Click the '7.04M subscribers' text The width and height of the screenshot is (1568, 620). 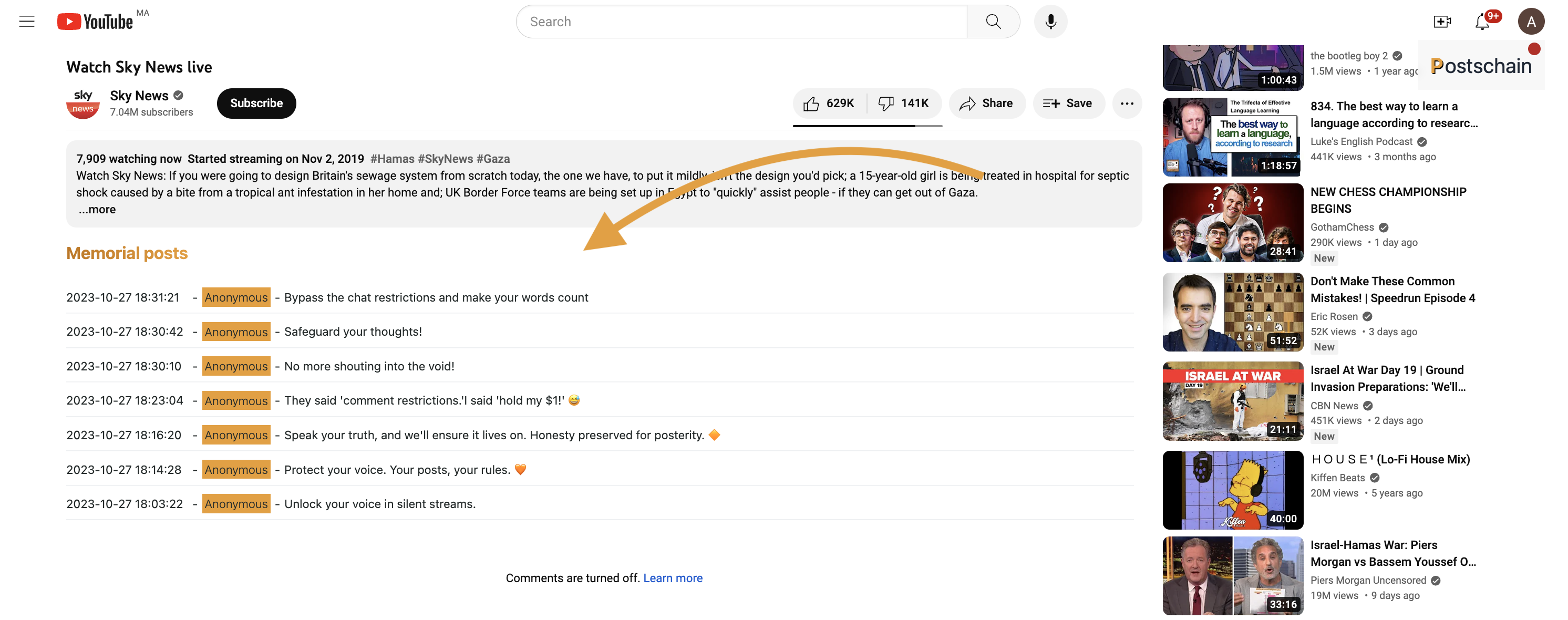[151, 112]
